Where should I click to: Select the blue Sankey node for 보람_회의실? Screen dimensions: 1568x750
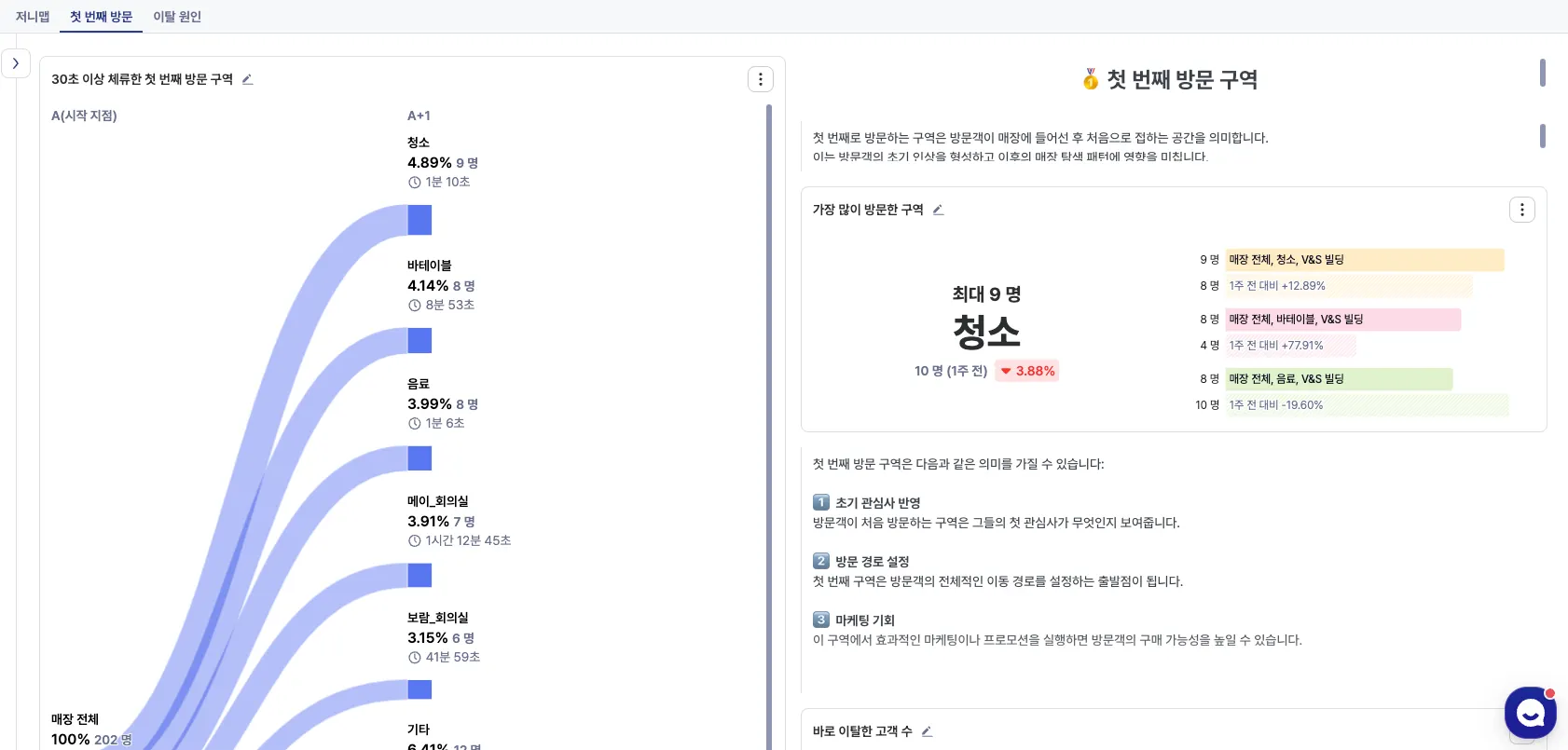pos(420,689)
